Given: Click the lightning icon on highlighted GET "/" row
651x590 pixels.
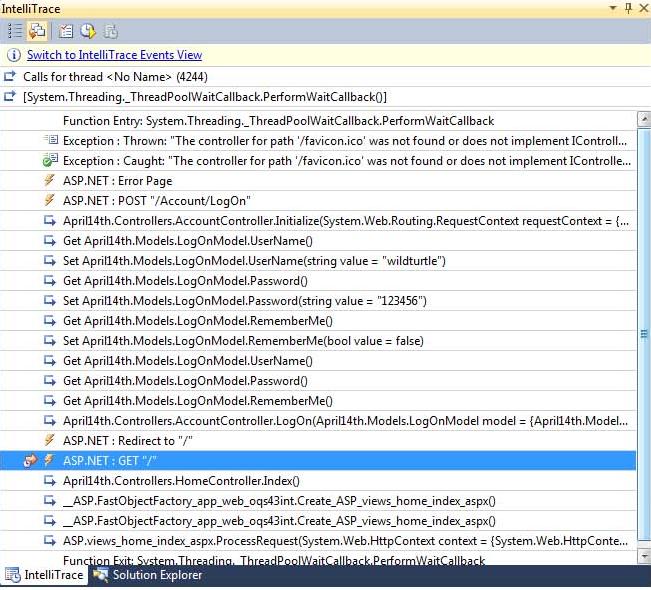Looking at the screenshot, I should pyautogui.click(x=49, y=460).
